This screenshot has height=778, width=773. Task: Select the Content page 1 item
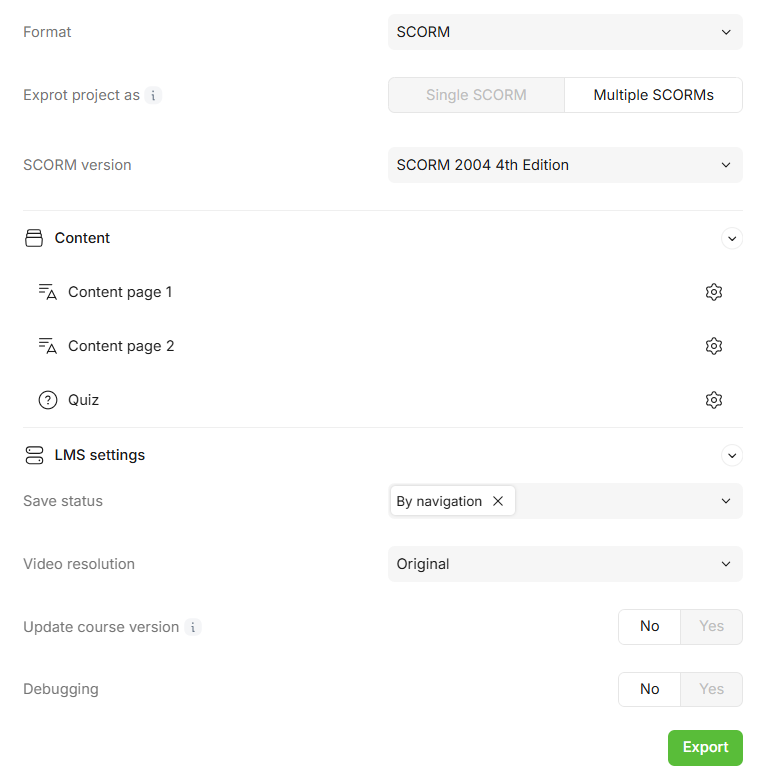coord(120,292)
